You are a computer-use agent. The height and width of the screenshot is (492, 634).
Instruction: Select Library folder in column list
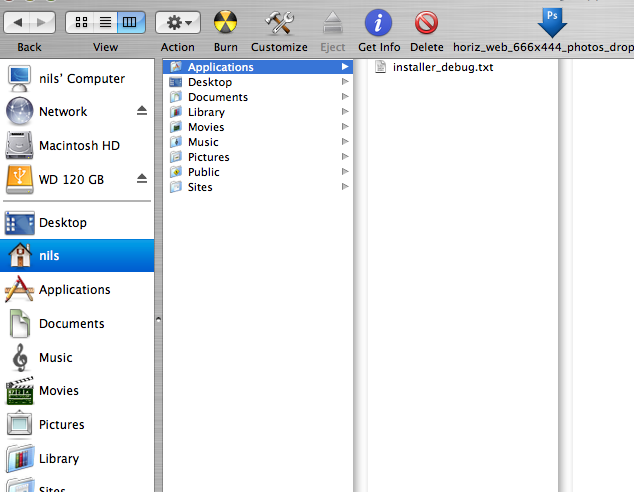click(x=258, y=112)
